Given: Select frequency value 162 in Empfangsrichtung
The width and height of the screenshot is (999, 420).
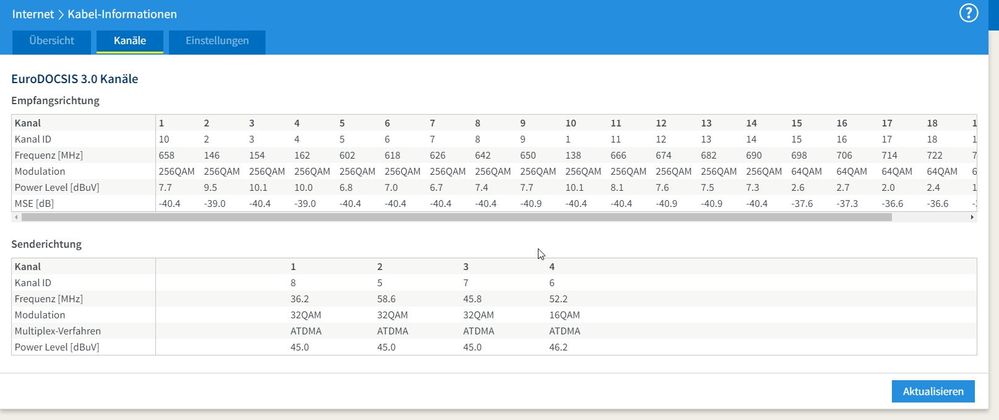Looking at the screenshot, I should pyautogui.click(x=301, y=155).
